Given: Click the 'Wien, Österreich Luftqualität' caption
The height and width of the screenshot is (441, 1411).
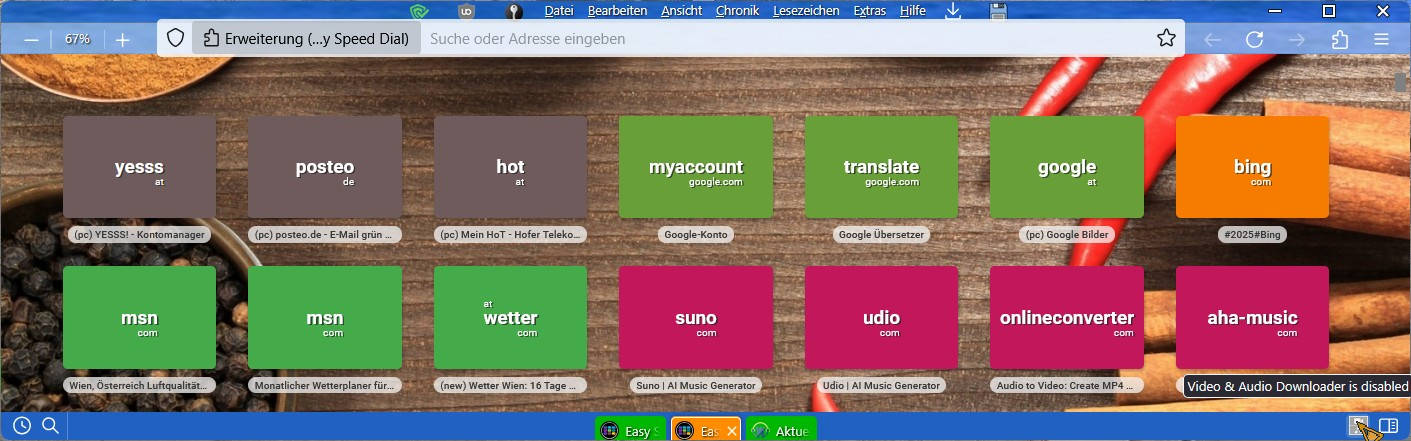Looking at the screenshot, I should (x=139, y=385).
